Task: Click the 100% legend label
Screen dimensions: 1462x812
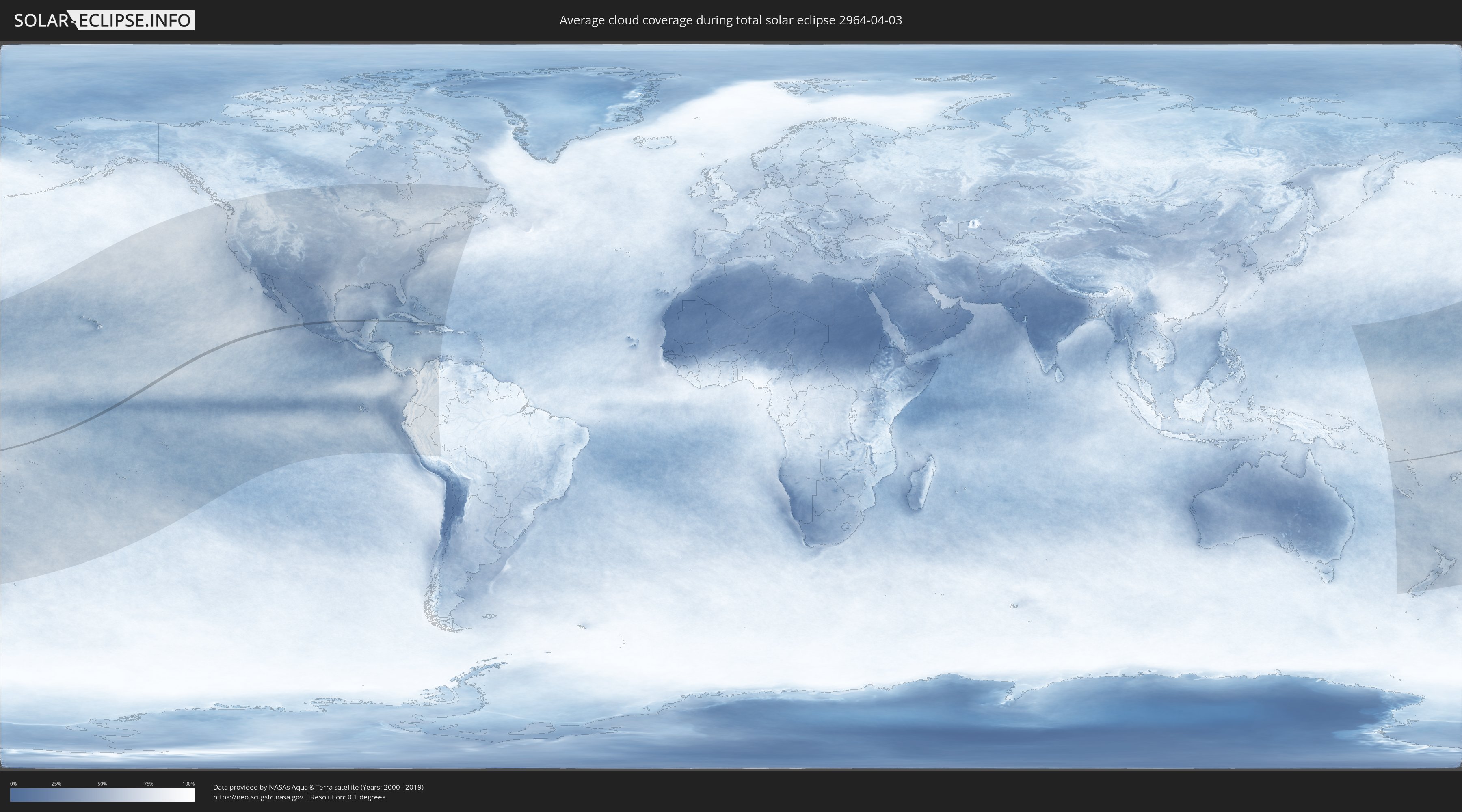Action: [x=188, y=784]
